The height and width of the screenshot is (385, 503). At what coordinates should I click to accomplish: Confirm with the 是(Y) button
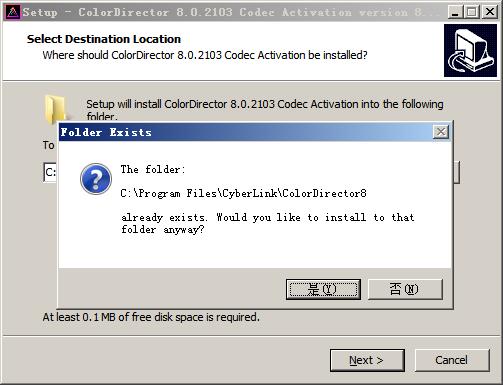click(323, 289)
